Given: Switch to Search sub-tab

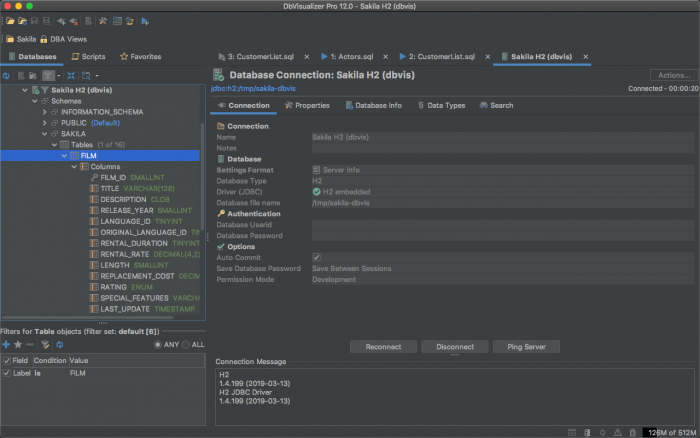Looking at the screenshot, I should tap(496, 105).
